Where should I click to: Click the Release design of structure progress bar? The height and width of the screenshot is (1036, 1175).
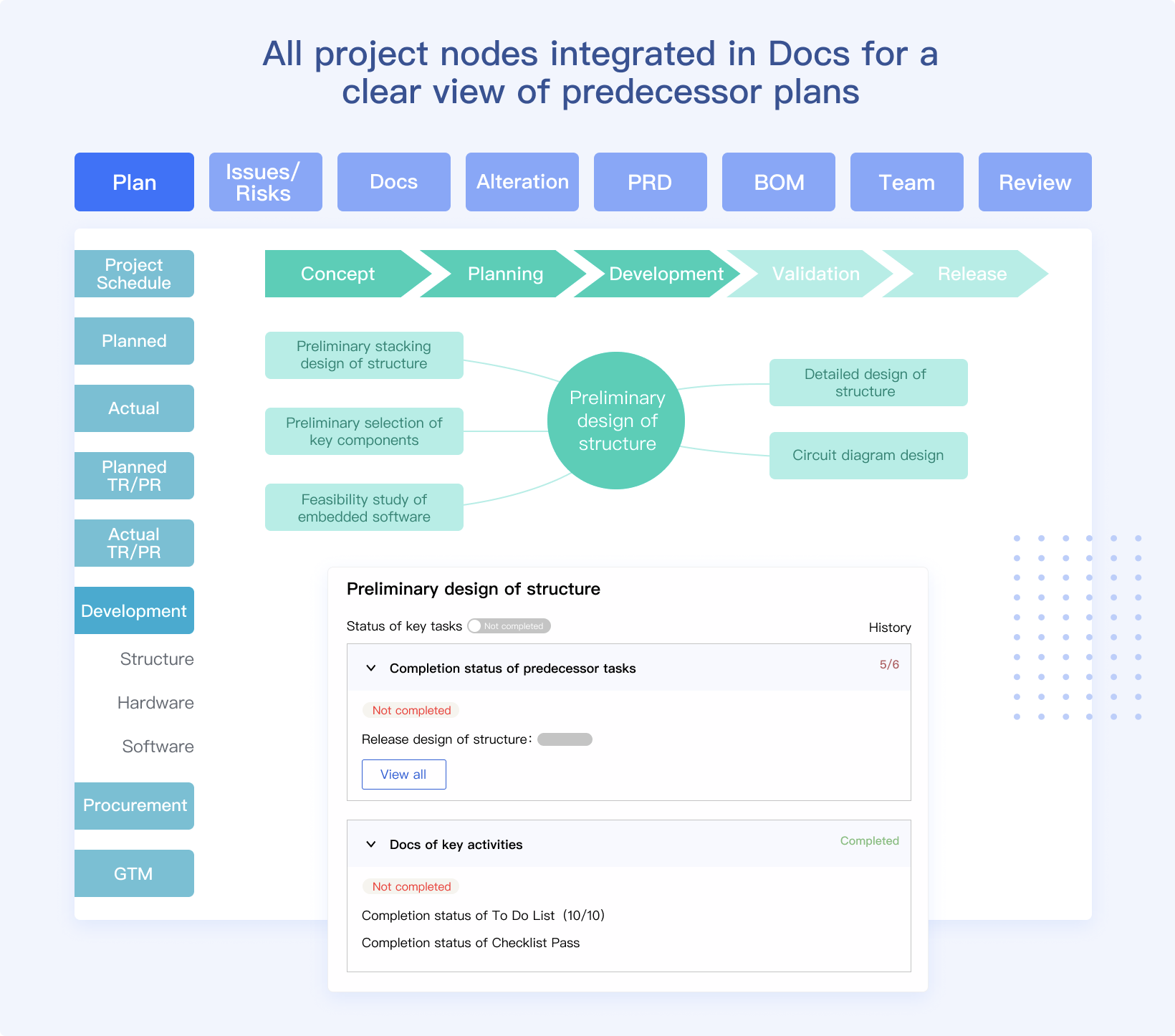click(565, 739)
